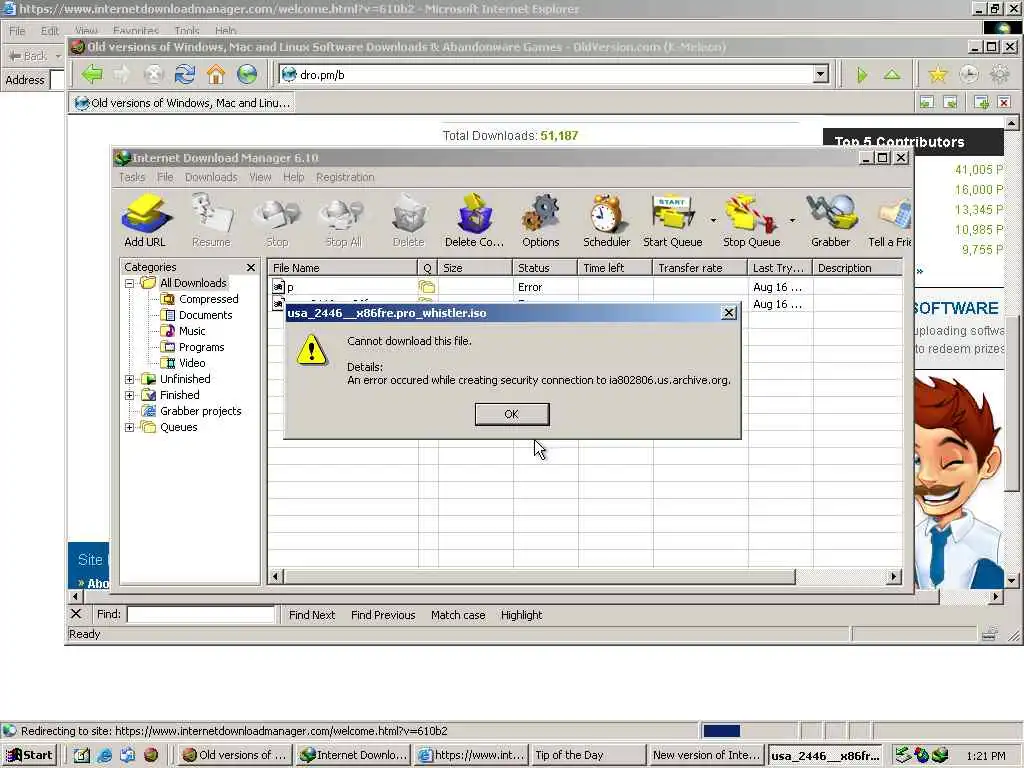Expand the Unfinished category
Viewport: 1024px width, 768px height.
129,379
